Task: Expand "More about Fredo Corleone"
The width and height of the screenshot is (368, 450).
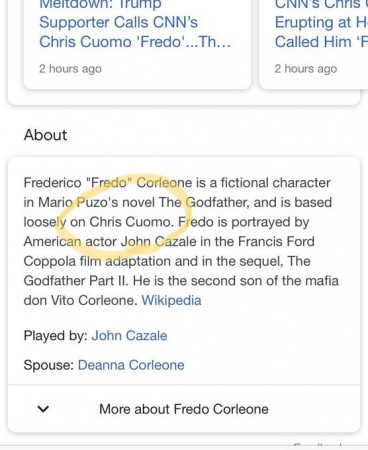Action: (184, 409)
